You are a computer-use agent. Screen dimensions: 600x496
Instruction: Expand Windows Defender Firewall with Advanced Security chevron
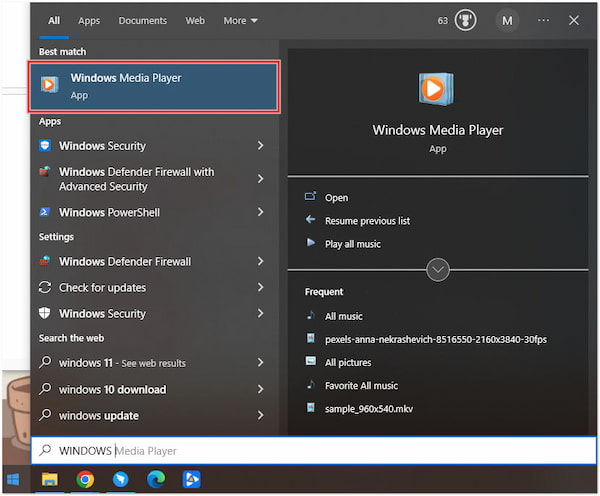[x=261, y=179]
